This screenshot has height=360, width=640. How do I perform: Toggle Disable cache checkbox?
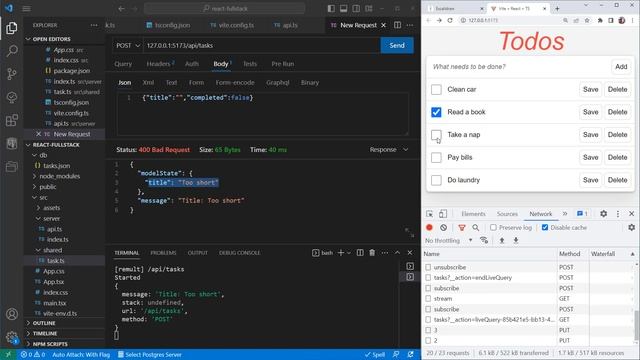click(x=545, y=227)
